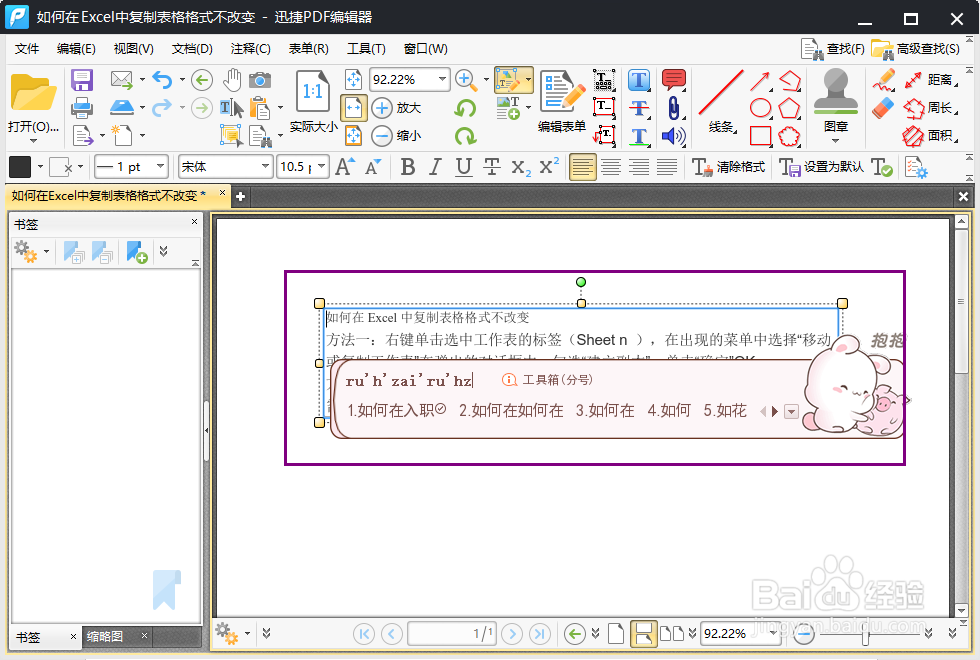Open the 1 pt line width dropdown
This screenshot has width=980, height=660.
[131, 167]
